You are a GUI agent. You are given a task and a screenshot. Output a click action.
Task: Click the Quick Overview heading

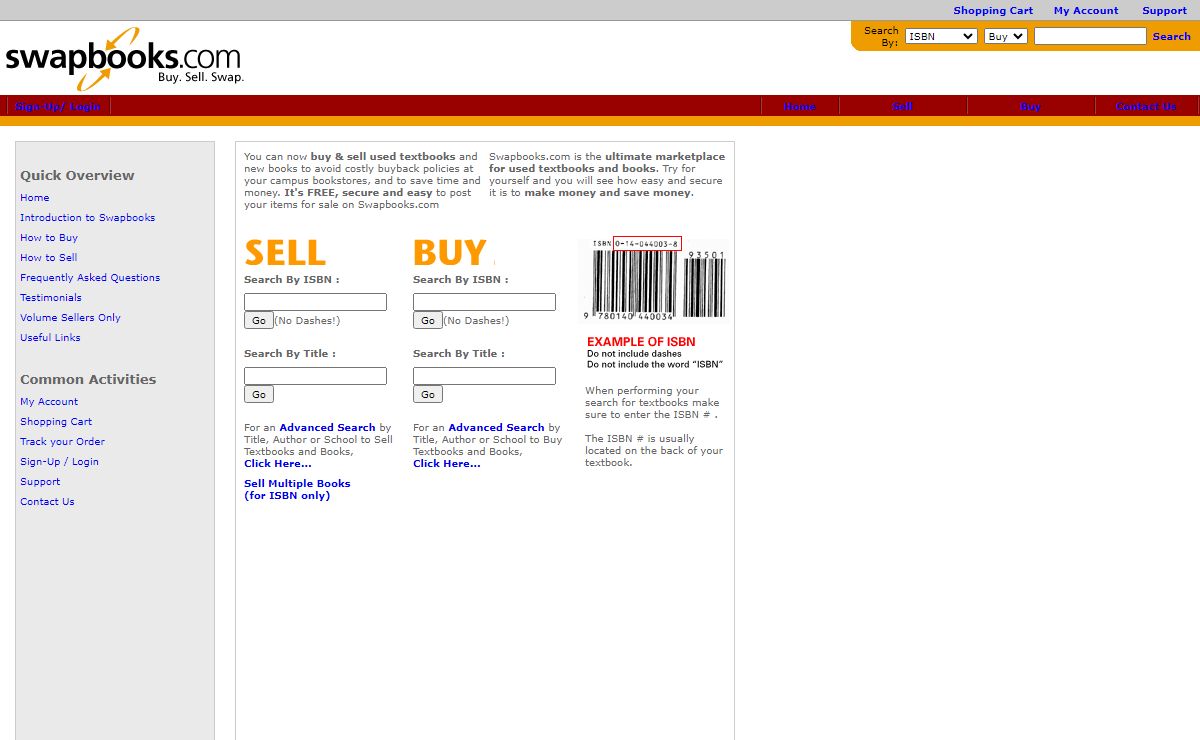[77, 175]
